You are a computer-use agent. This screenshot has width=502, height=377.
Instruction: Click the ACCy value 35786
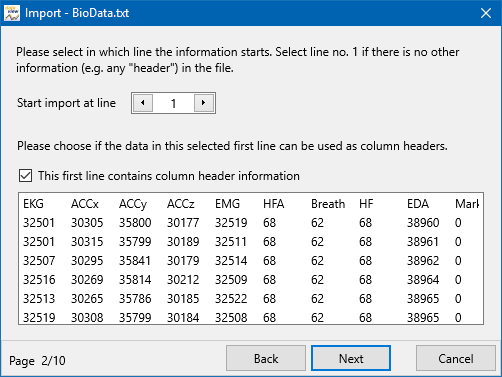click(135, 298)
